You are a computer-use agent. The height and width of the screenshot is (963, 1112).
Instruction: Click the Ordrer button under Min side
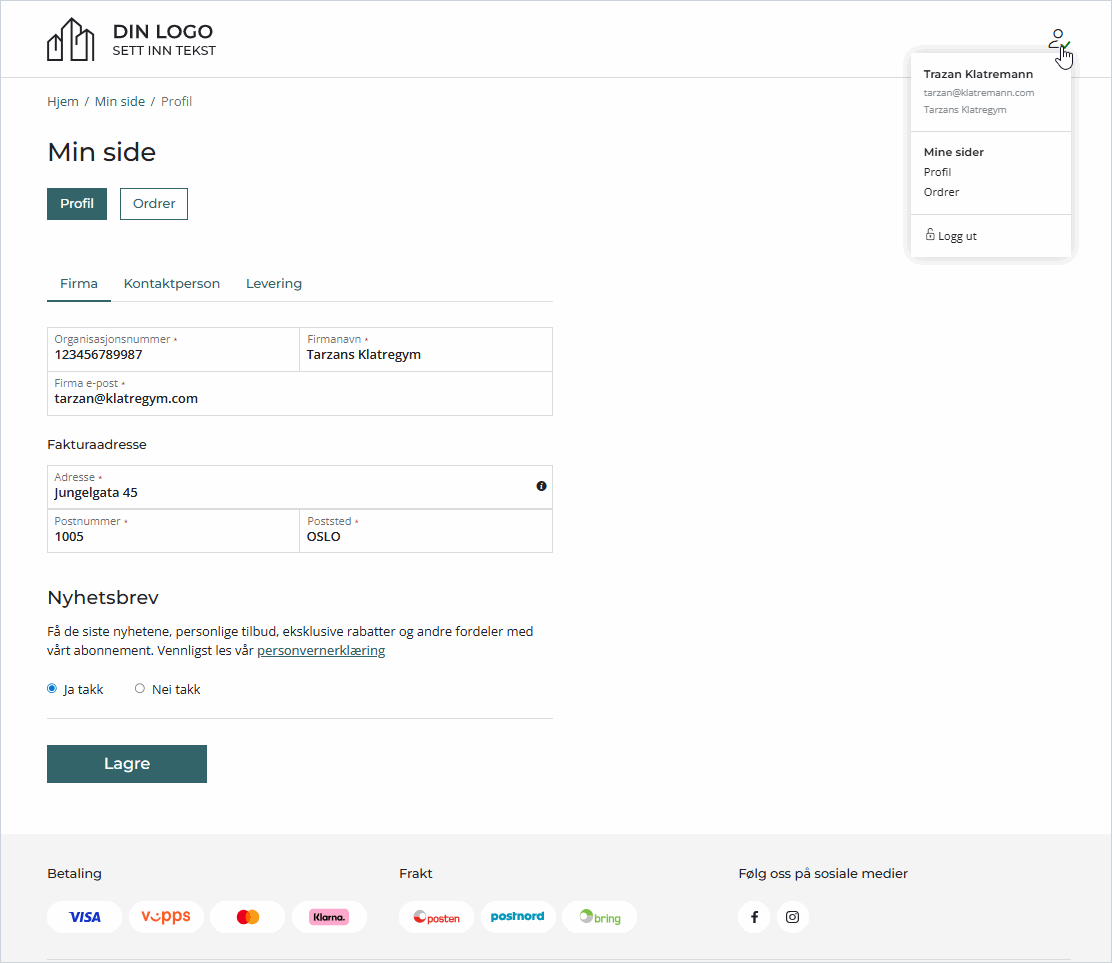pos(154,204)
